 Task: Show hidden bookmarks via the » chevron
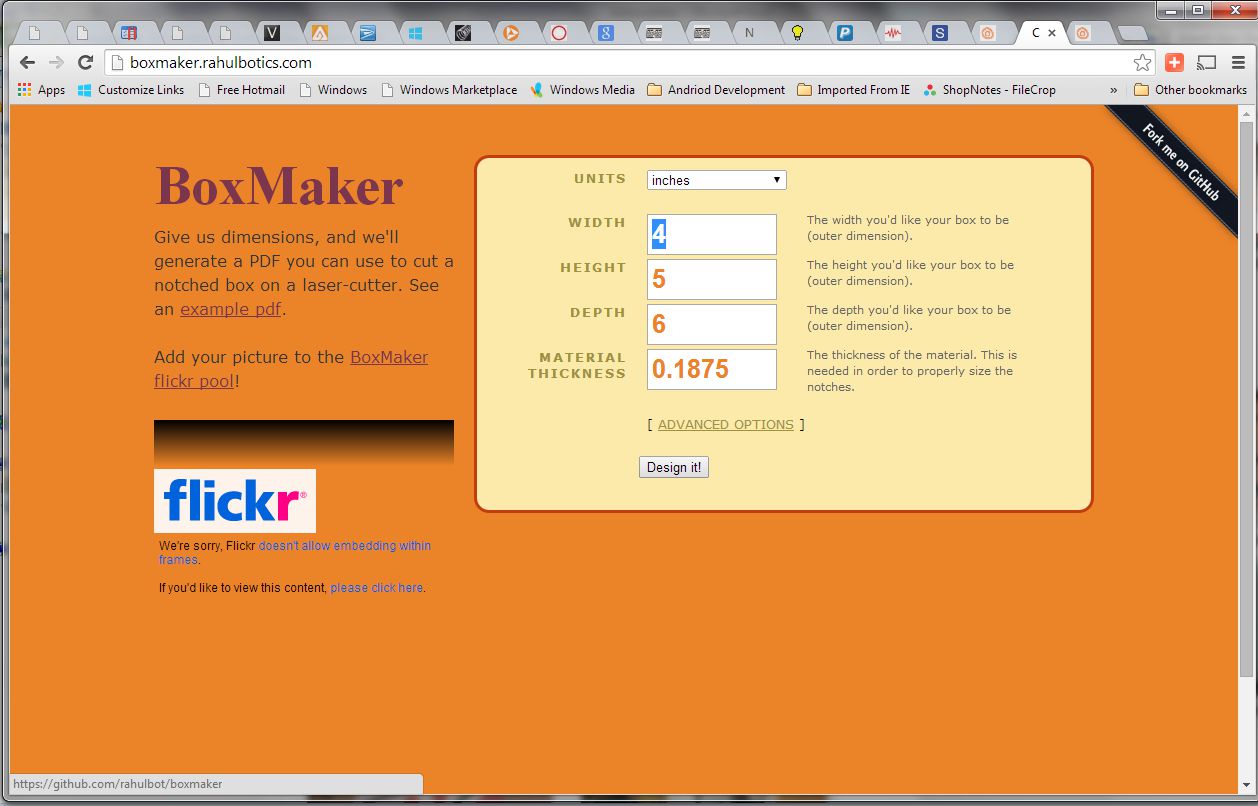click(1114, 90)
